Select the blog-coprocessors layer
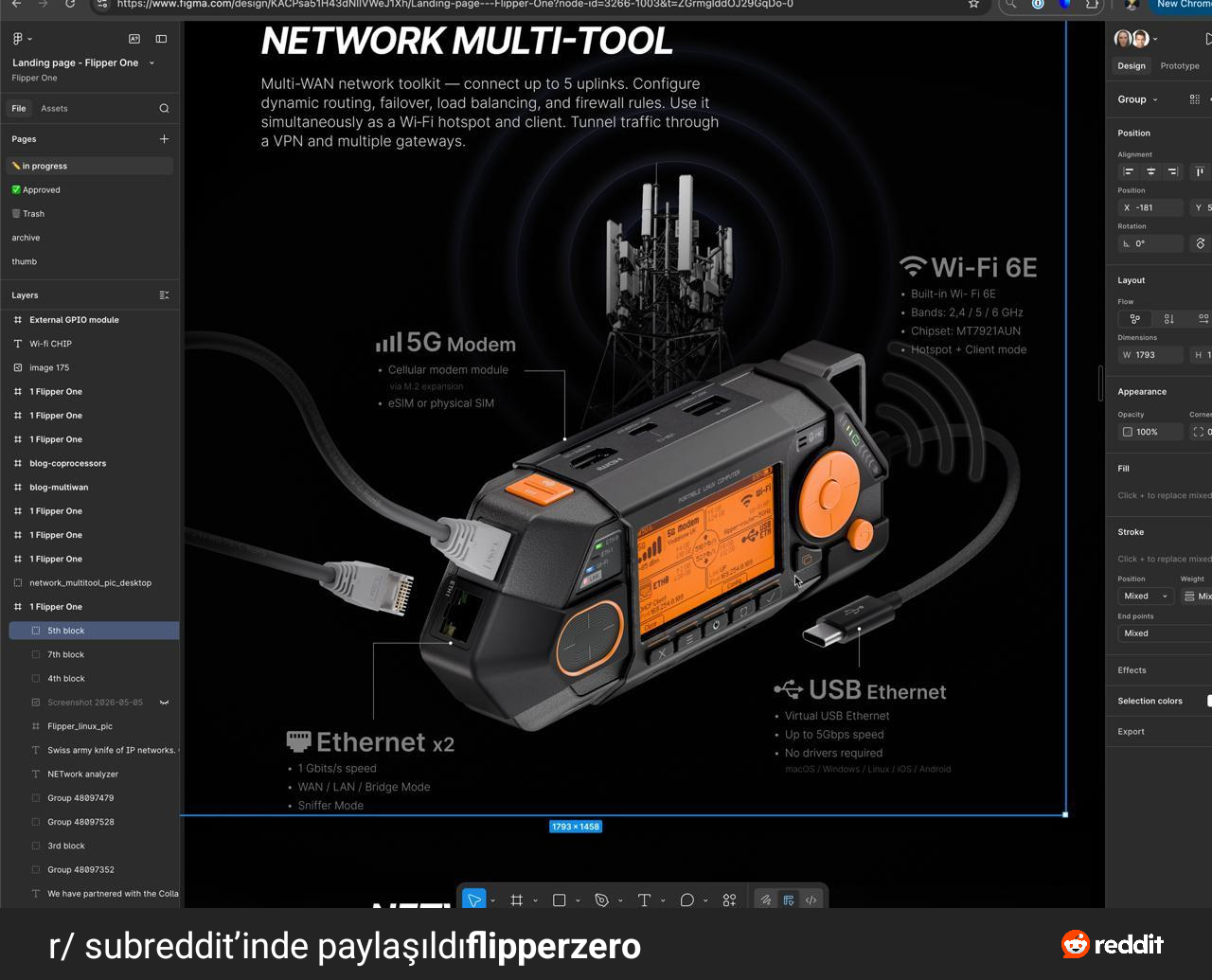The image size is (1212, 980). [92, 463]
